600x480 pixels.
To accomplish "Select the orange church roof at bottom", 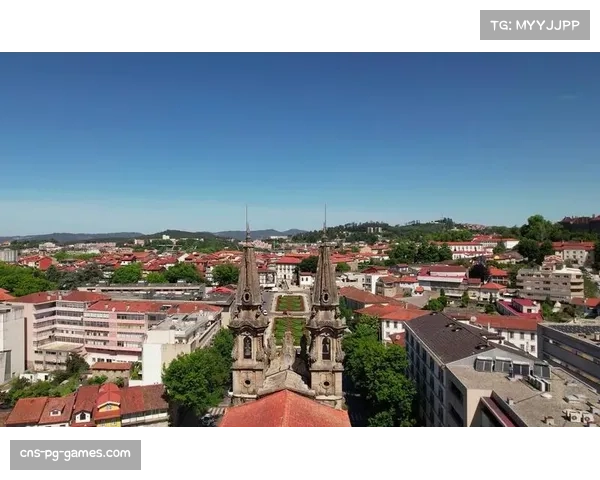I will pos(284,411).
